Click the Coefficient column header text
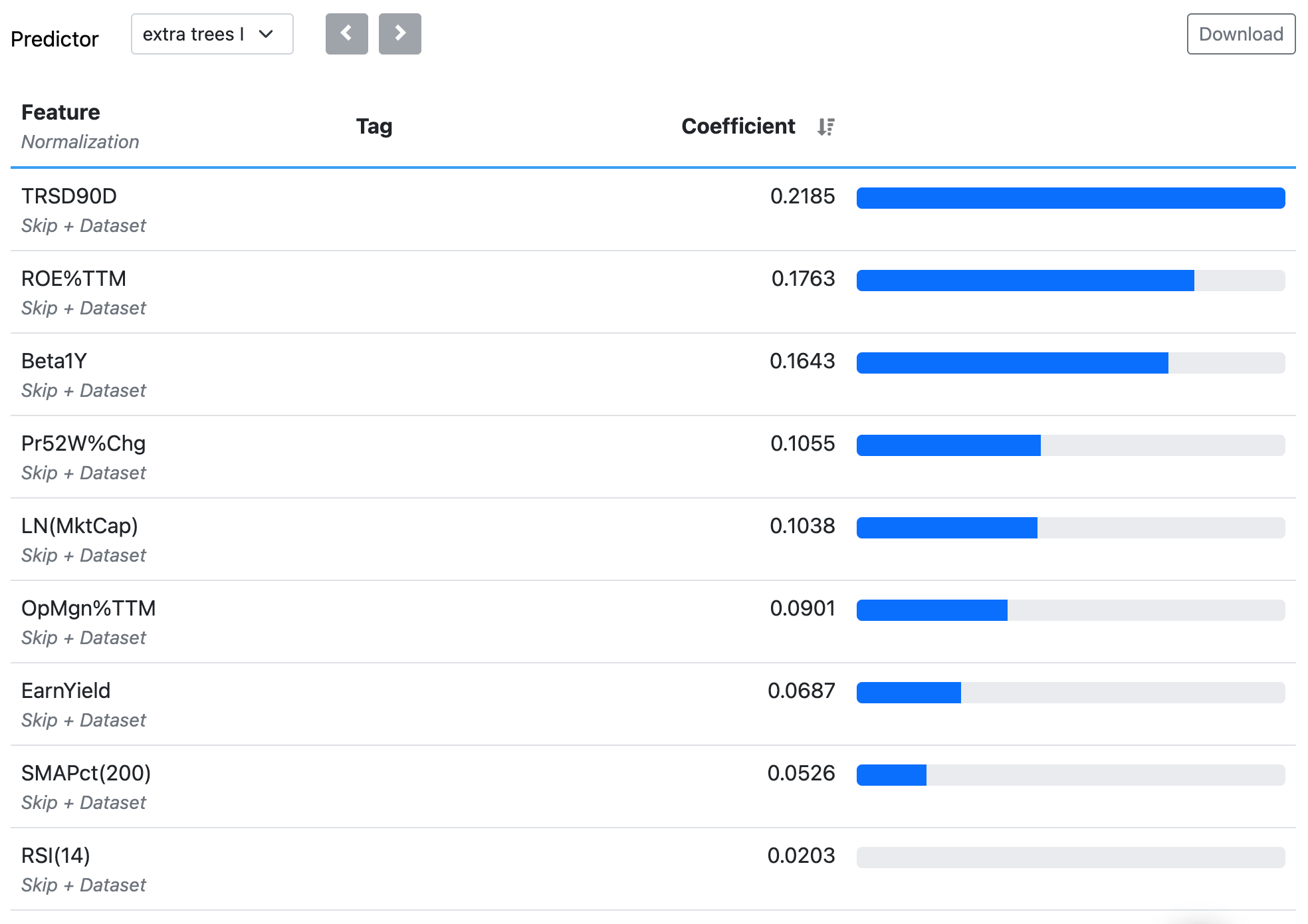The width and height of the screenshot is (1308, 924). (738, 126)
